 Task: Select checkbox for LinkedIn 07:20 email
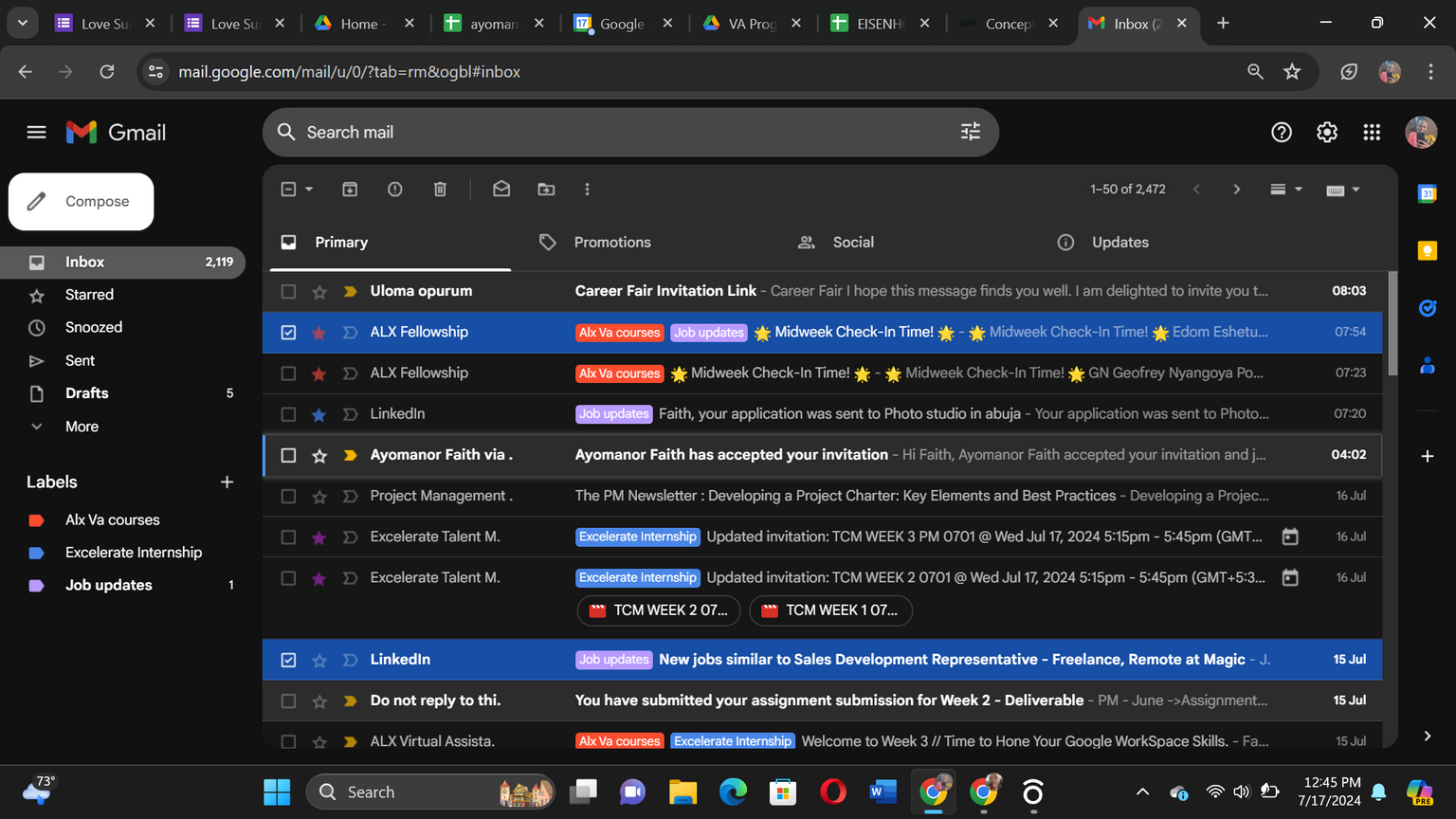pos(288,414)
